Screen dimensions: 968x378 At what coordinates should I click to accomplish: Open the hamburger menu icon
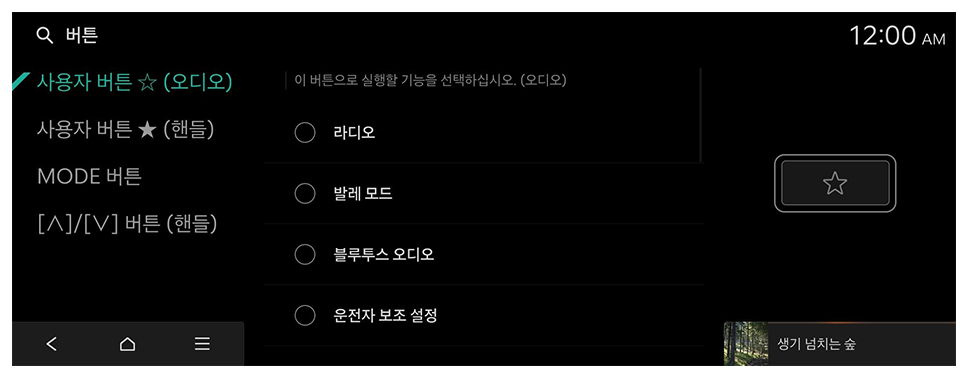click(202, 344)
